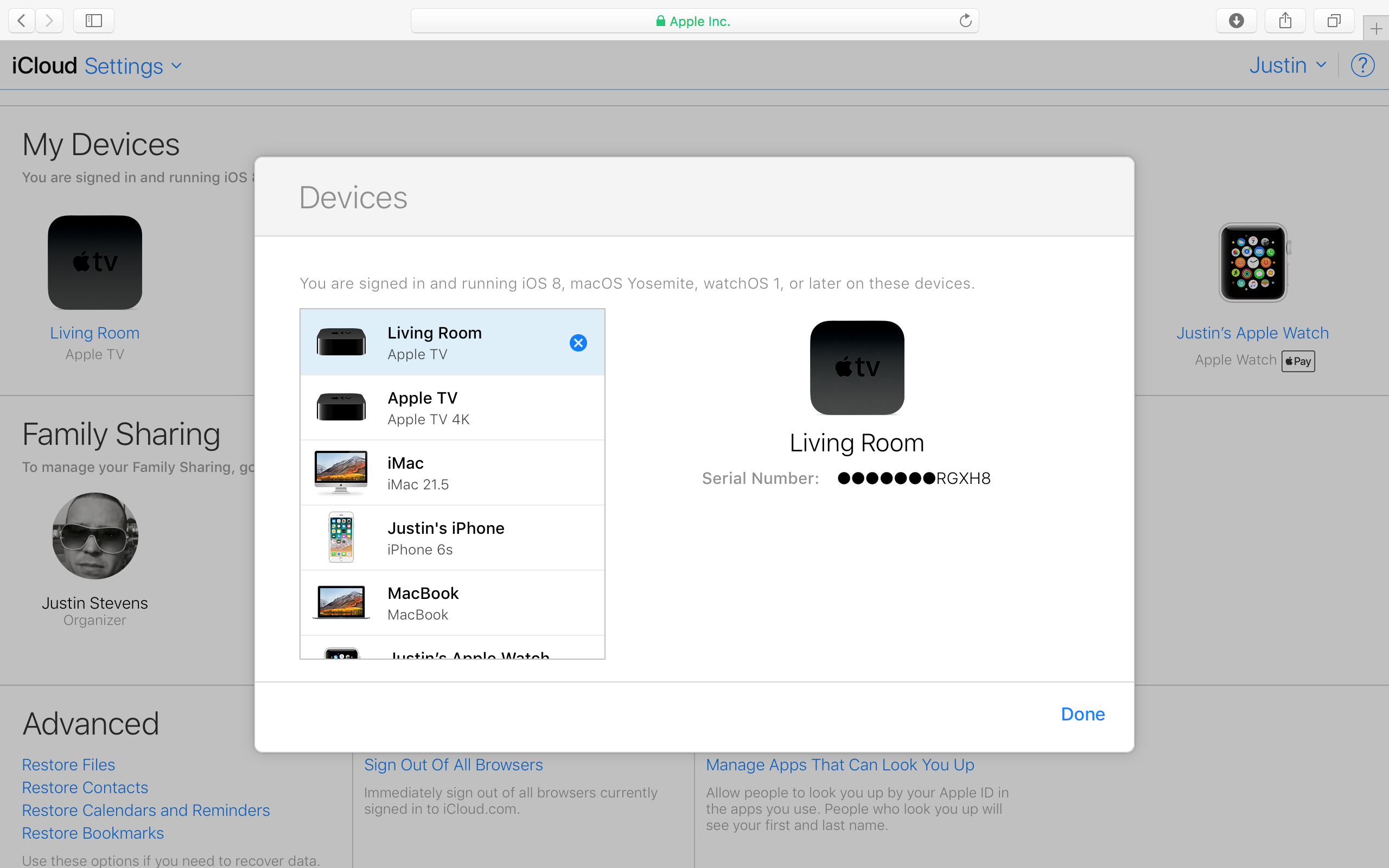Click Living Room title in detail pane
Viewport: 1389px width, 868px height.
(857, 443)
